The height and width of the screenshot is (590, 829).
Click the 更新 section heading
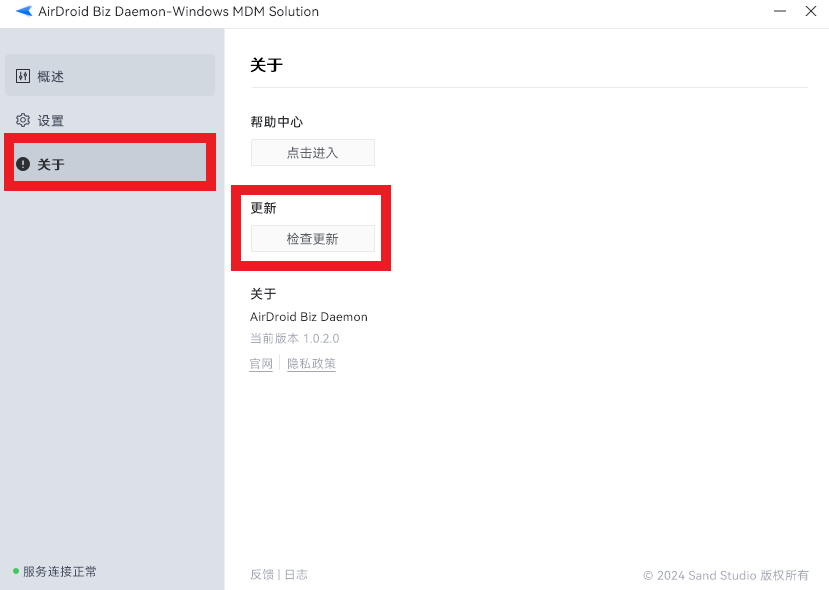[263, 208]
